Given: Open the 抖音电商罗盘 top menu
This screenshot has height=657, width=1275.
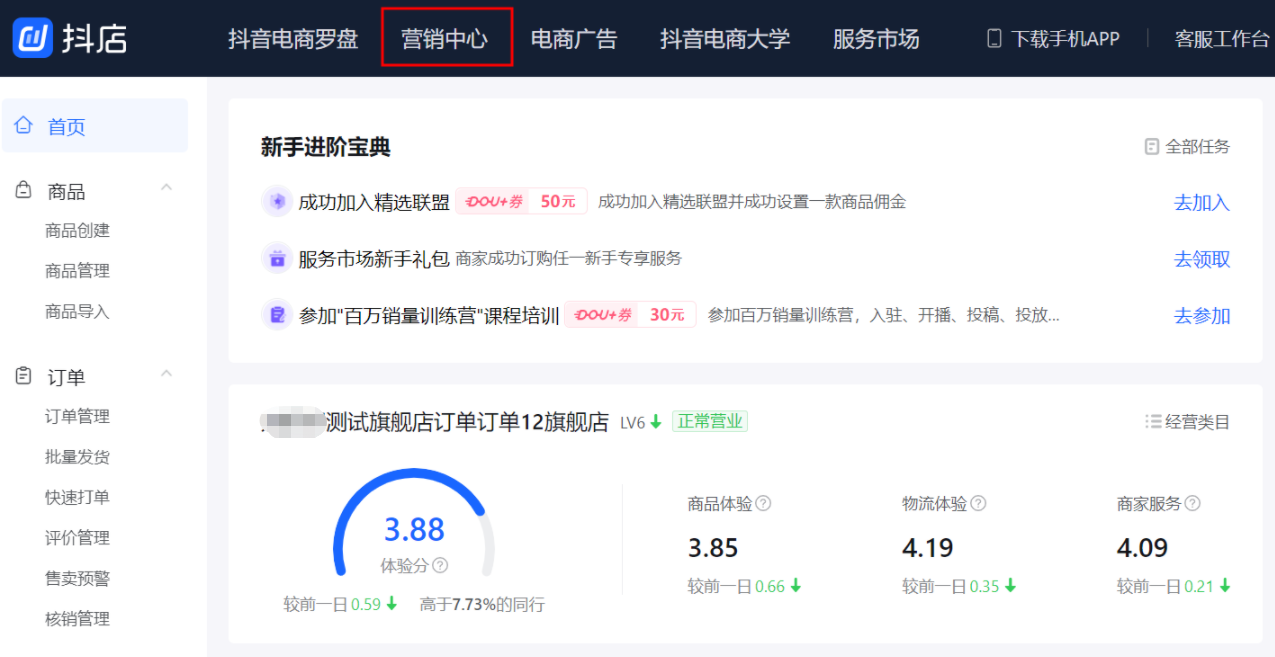Looking at the screenshot, I should click(x=293, y=39).
